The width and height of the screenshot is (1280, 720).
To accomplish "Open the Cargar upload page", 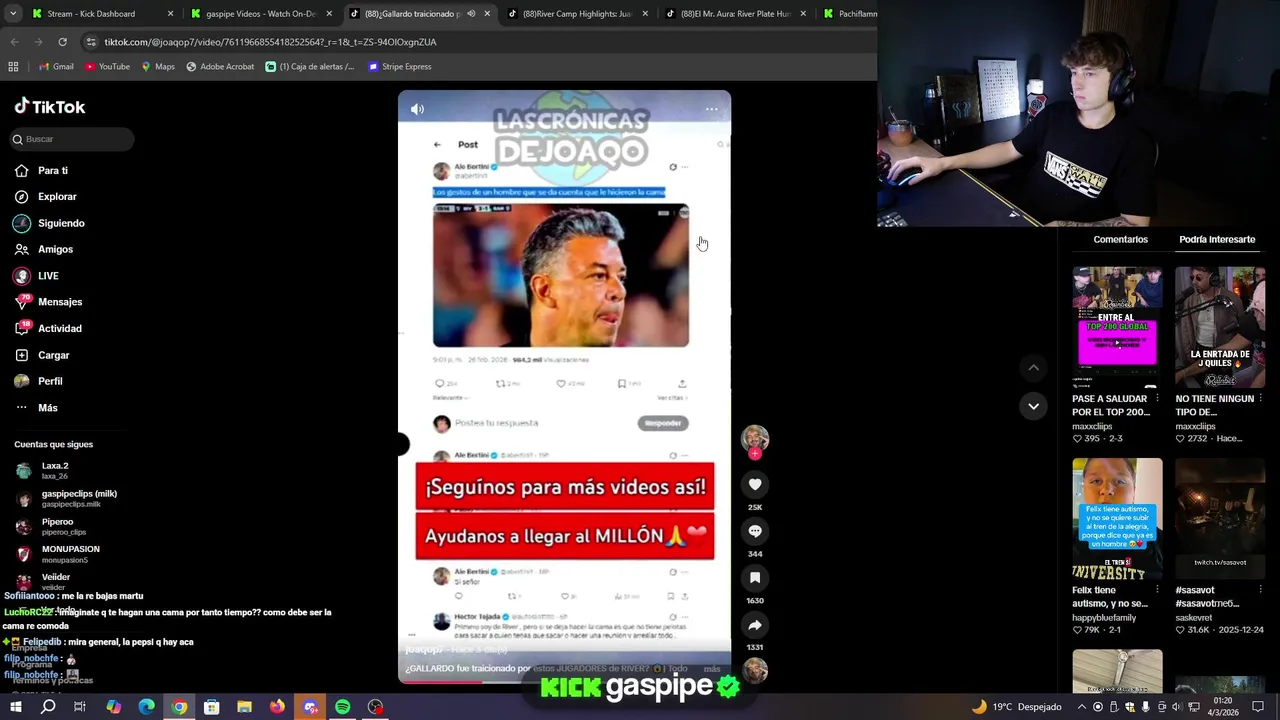I will pos(43,355).
